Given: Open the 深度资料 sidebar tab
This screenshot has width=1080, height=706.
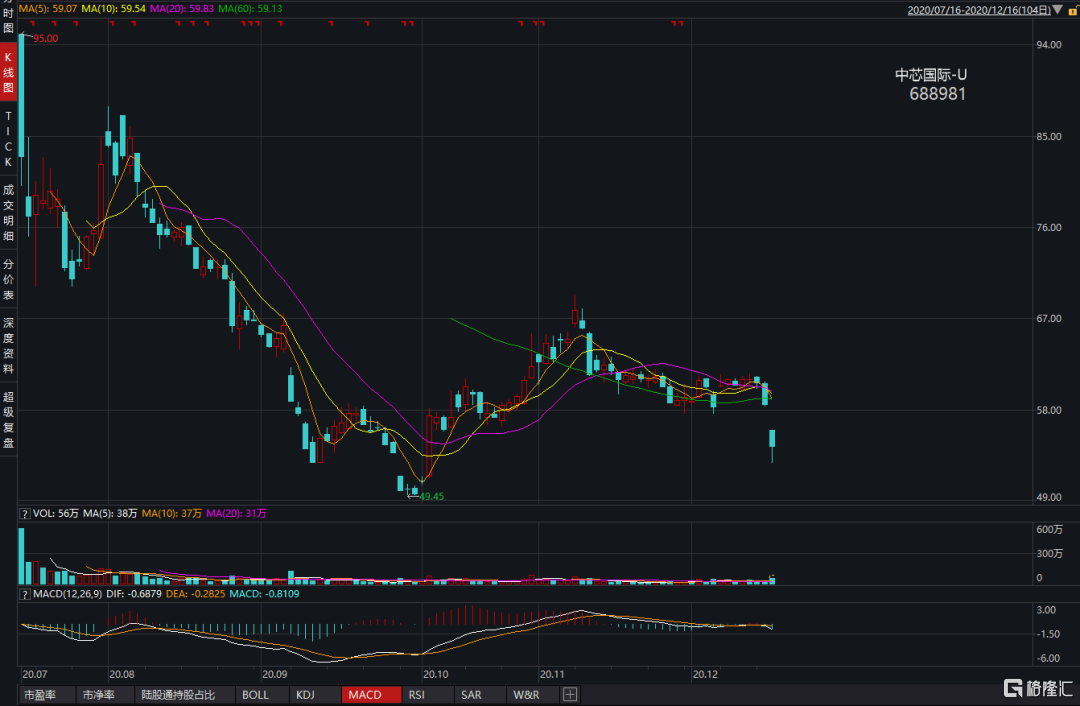Looking at the screenshot, I should point(8,346).
